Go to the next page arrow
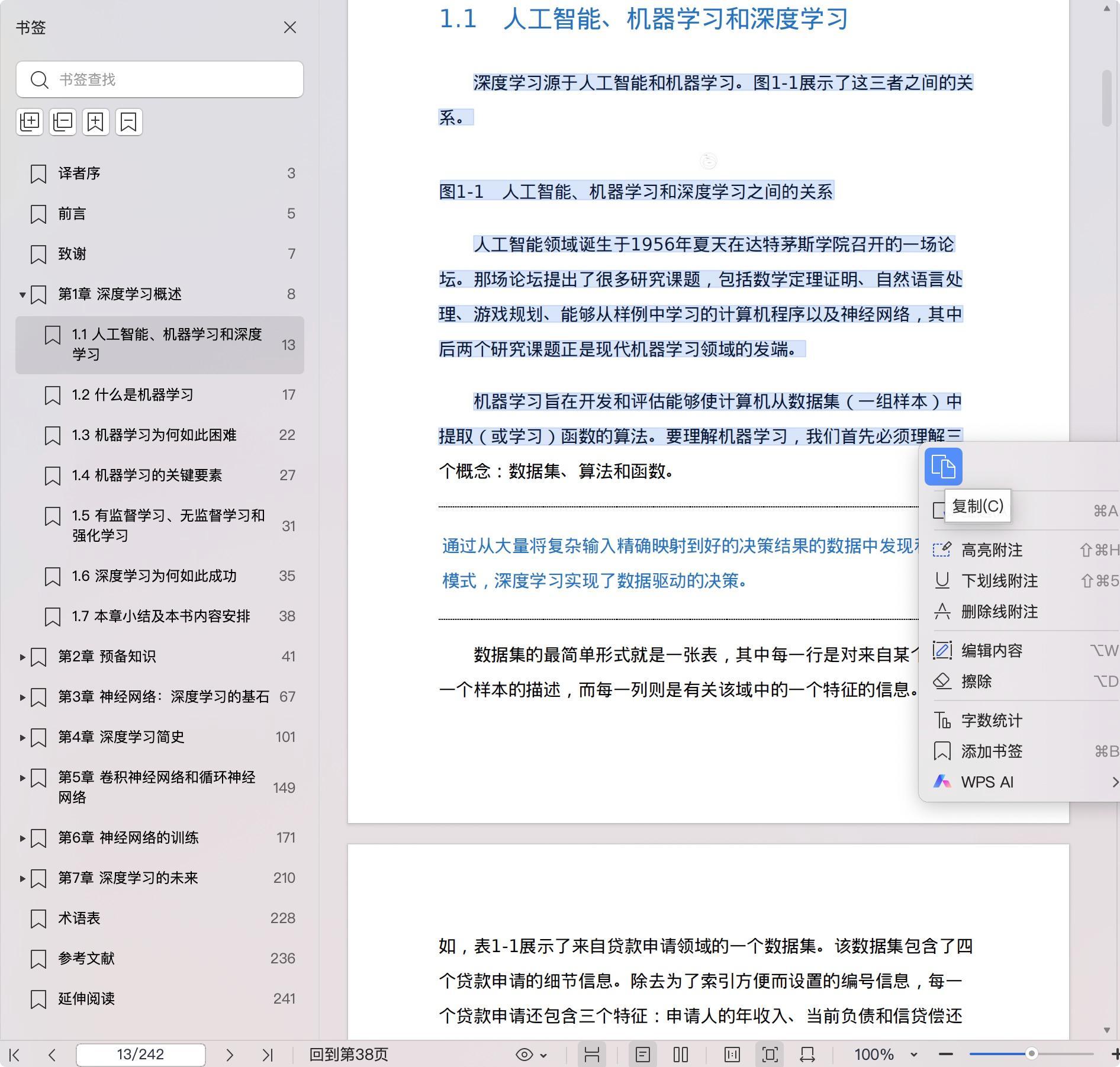 (x=230, y=1055)
